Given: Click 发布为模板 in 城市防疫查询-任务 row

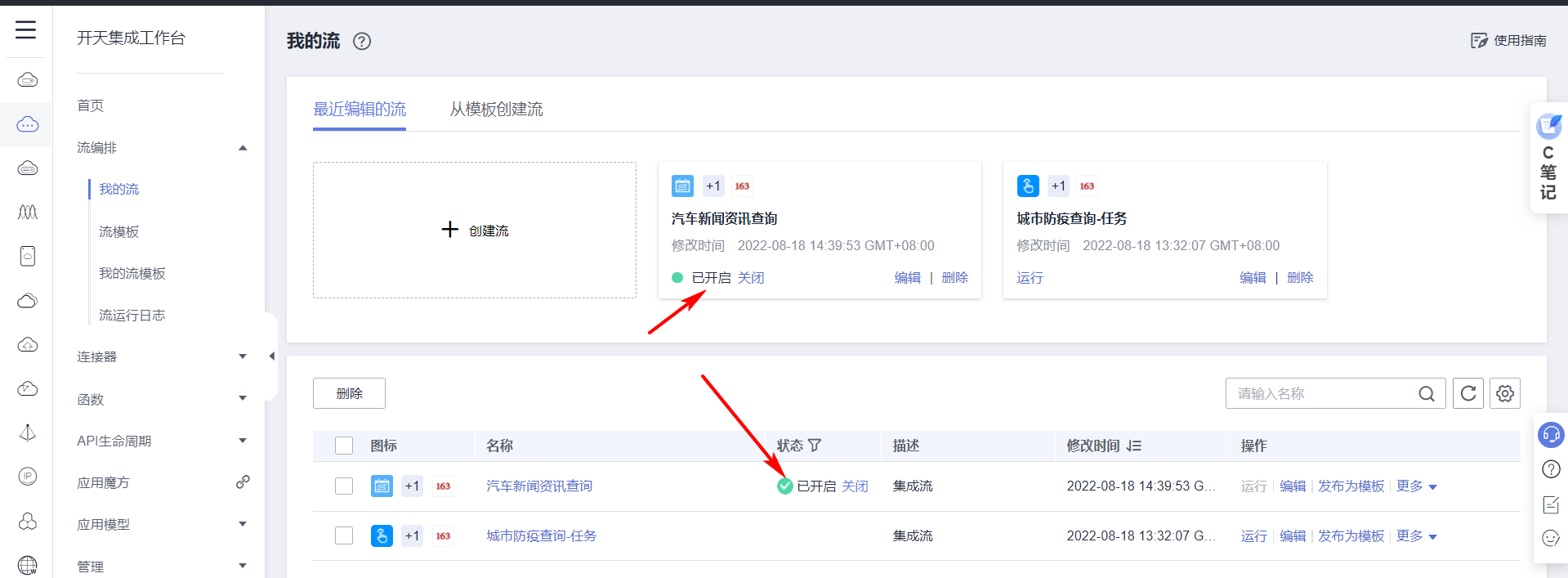Looking at the screenshot, I should (1351, 536).
